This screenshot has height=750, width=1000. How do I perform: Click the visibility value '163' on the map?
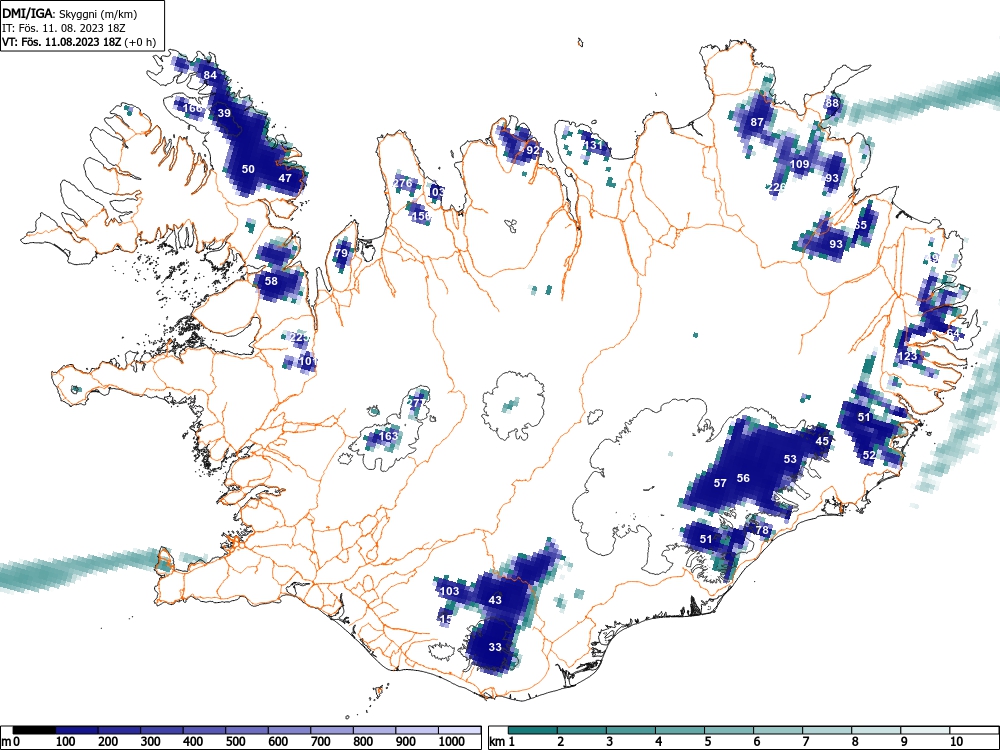(x=388, y=436)
